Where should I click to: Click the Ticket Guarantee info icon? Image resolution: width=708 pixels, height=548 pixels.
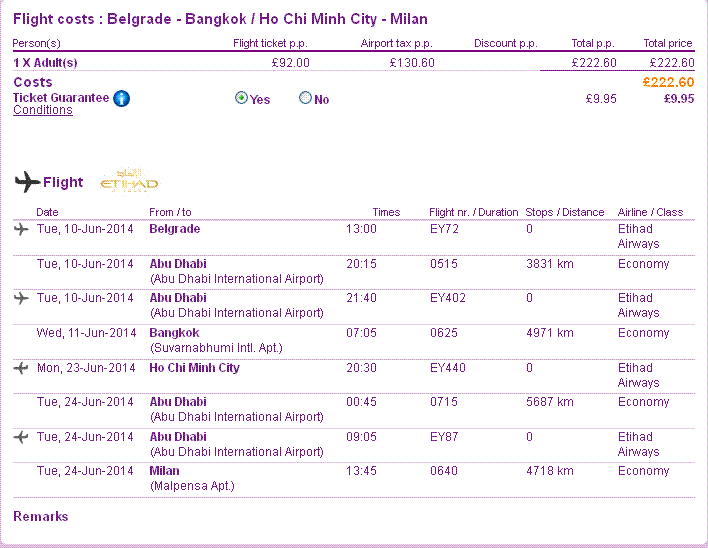[x=121, y=98]
